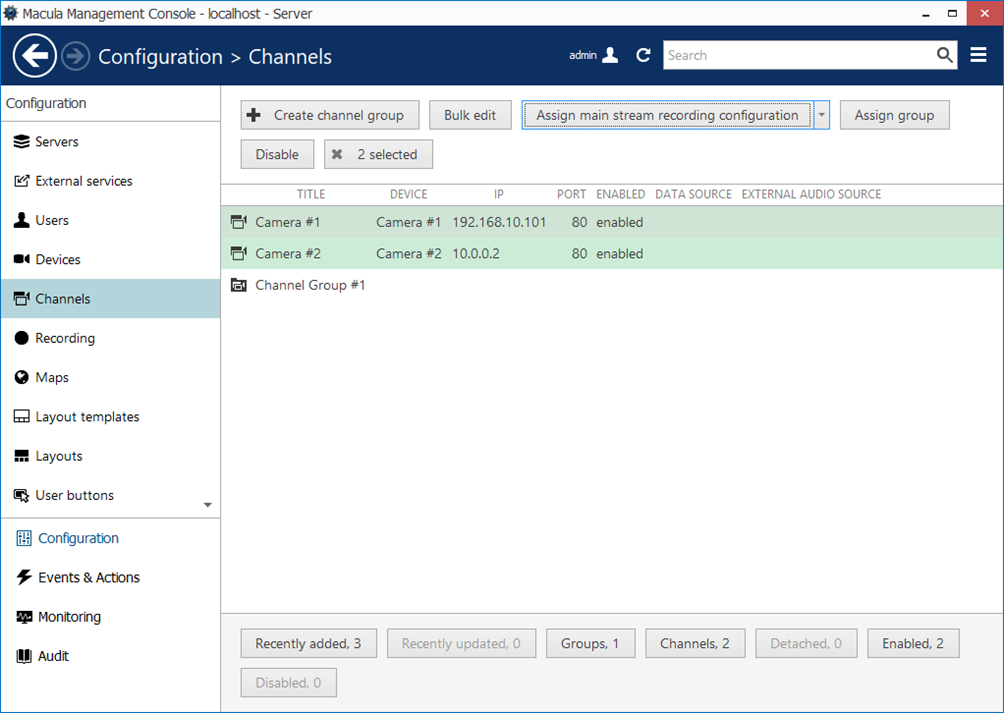Toggle the Enabled, 2 filter
The width and height of the screenshot is (1004, 713).
coord(912,644)
